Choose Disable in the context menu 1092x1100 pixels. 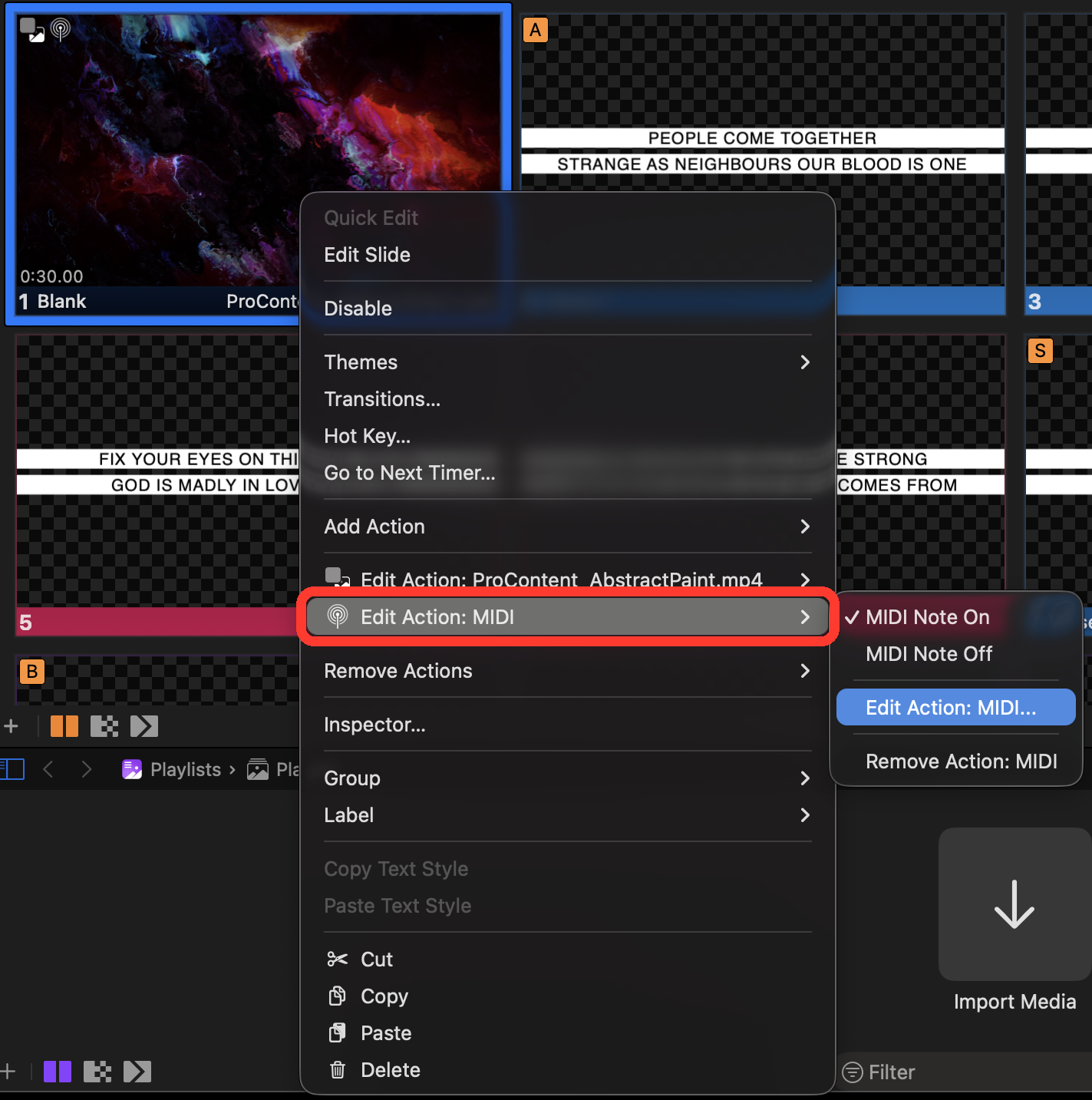[568, 309]
